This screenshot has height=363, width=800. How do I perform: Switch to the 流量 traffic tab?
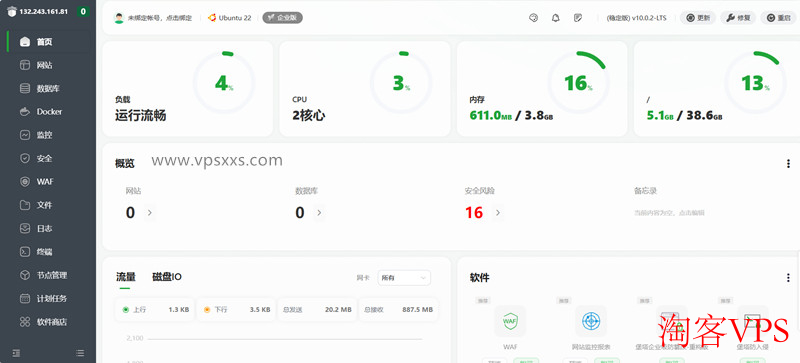(x=126, y=277)
